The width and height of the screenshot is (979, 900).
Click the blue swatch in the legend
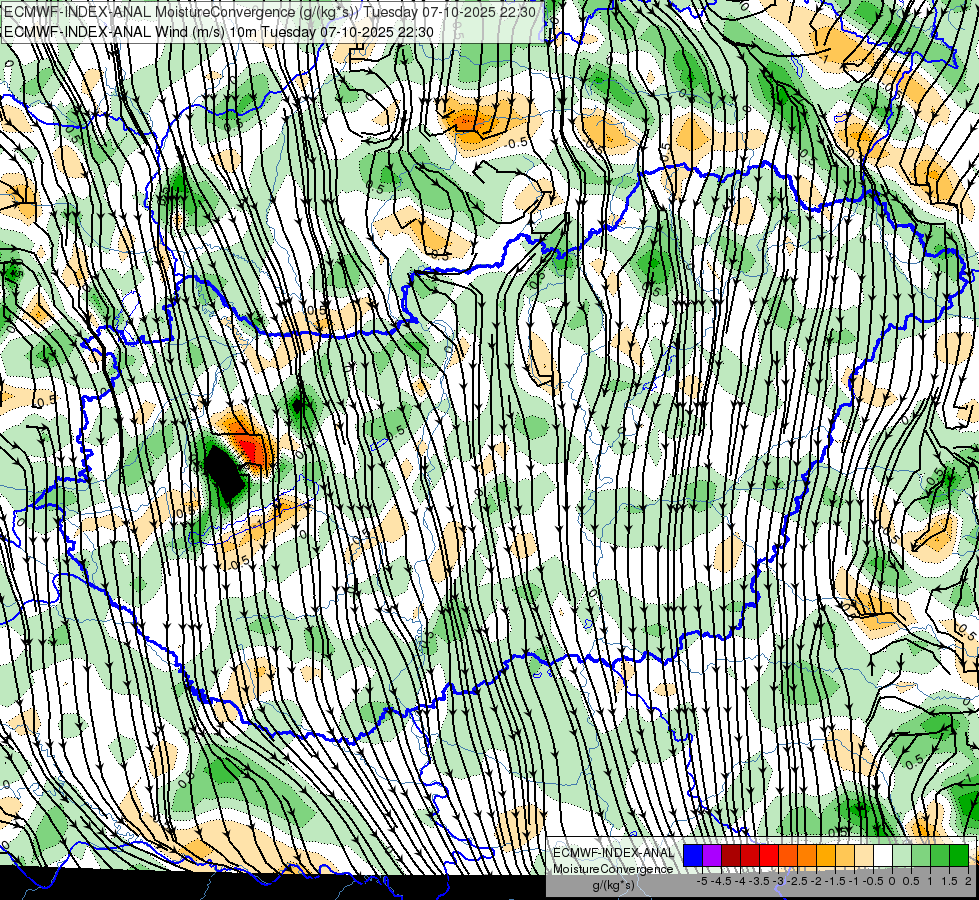tap(693, 855)
